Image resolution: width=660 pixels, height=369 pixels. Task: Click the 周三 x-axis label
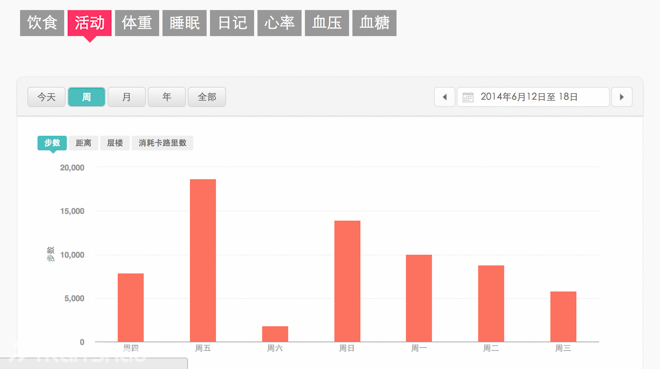(563, 348)
